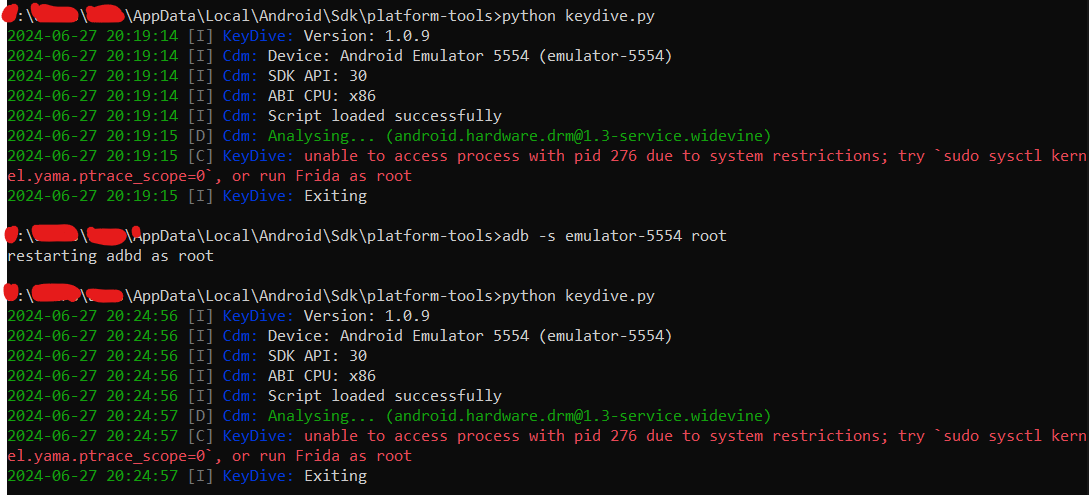Click the "Exiting" message at 20:24:57
The image size is (1089, 495).
click(335, 476)
